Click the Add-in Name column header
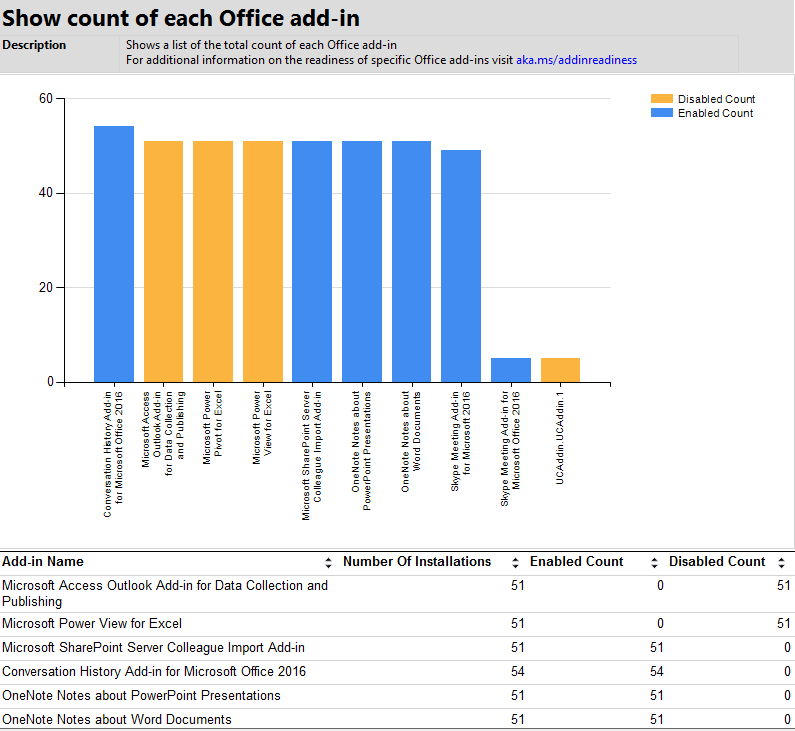The image size is (795, 731). (43, 562)
